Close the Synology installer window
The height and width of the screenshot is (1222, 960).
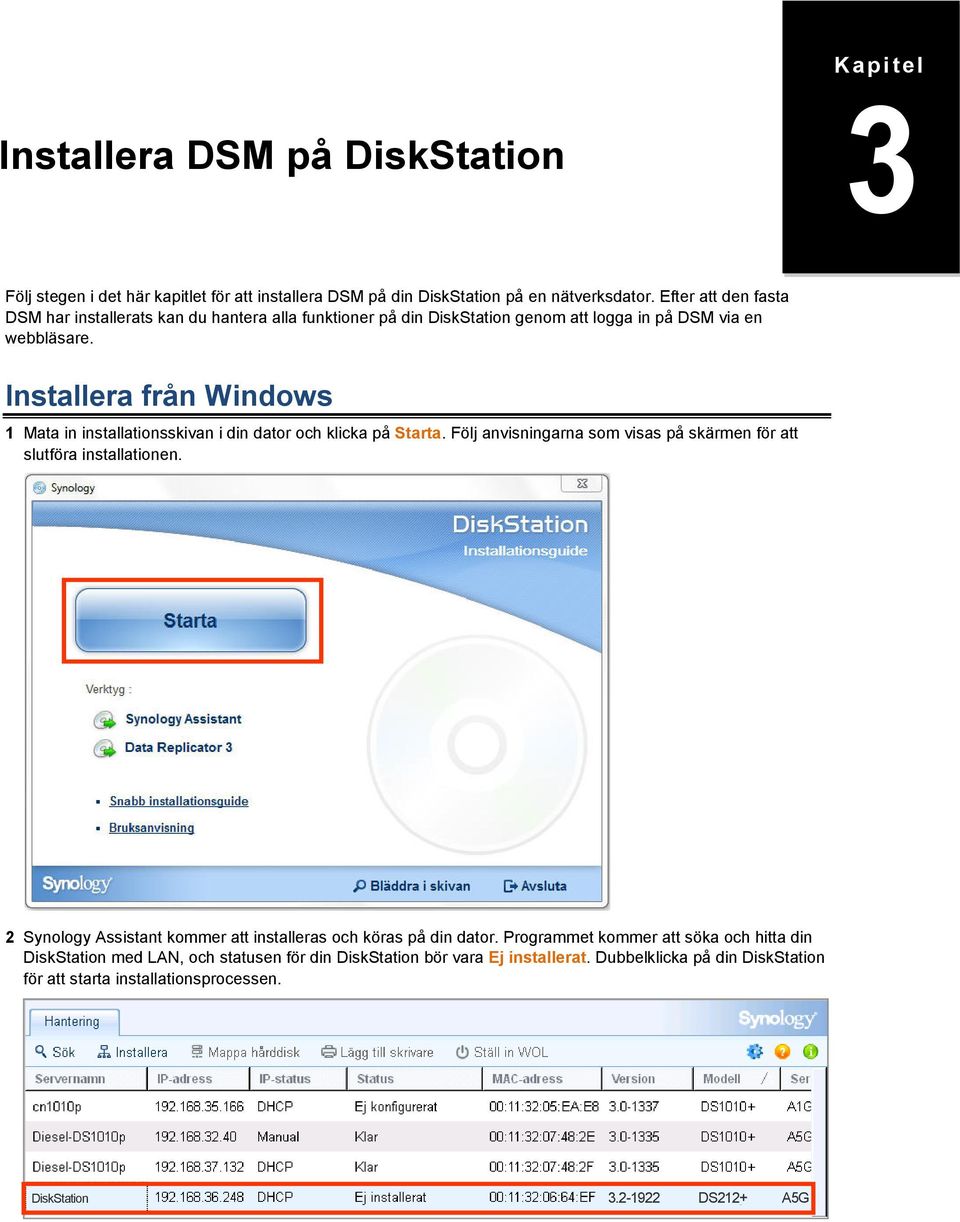[581, 484]
